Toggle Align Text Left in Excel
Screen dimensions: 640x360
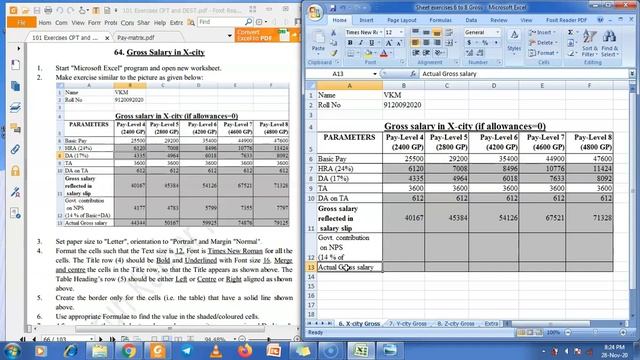point(416,42)
